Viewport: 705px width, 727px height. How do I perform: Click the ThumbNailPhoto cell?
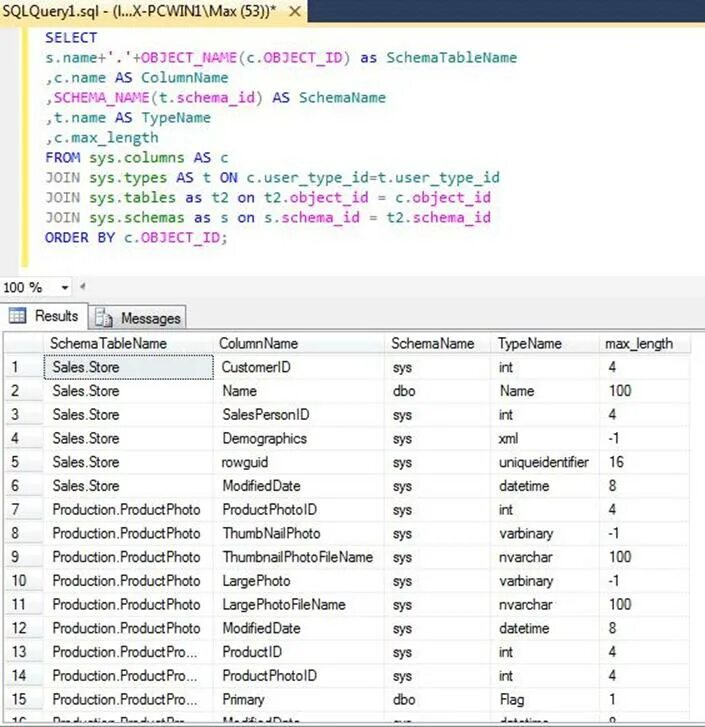pyautogui.click(x=299, y=533)
